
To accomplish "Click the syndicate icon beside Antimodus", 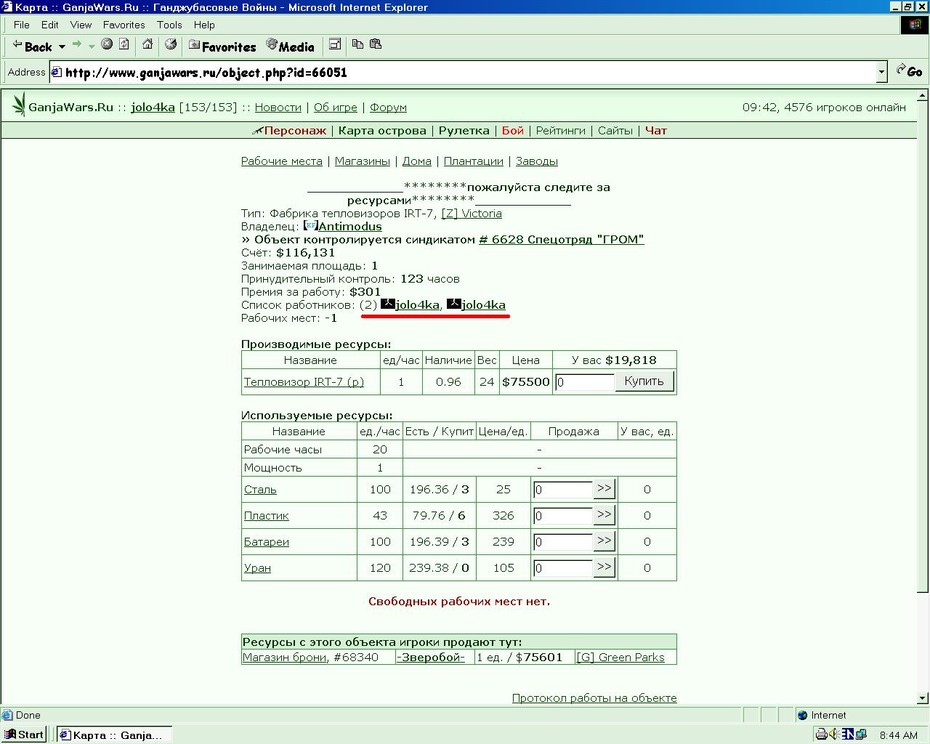I will (x=310, y=225).
